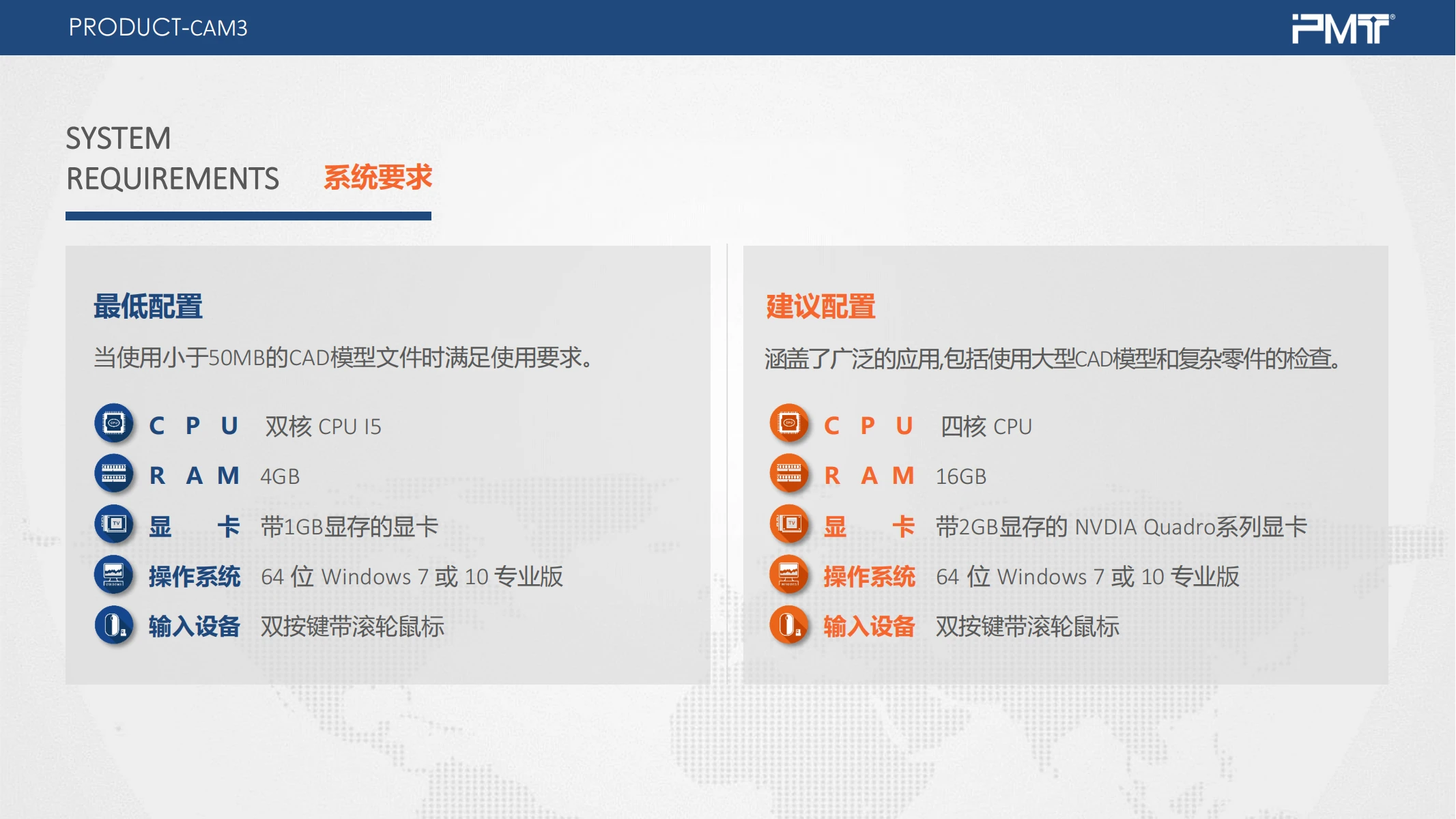Click the orange 系统要求 title text

377,177
